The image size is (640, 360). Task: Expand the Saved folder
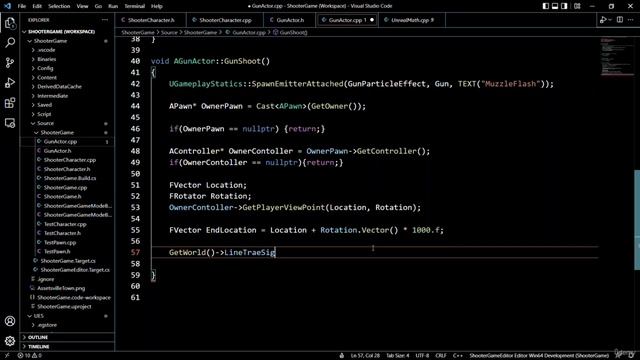[44, 105]
